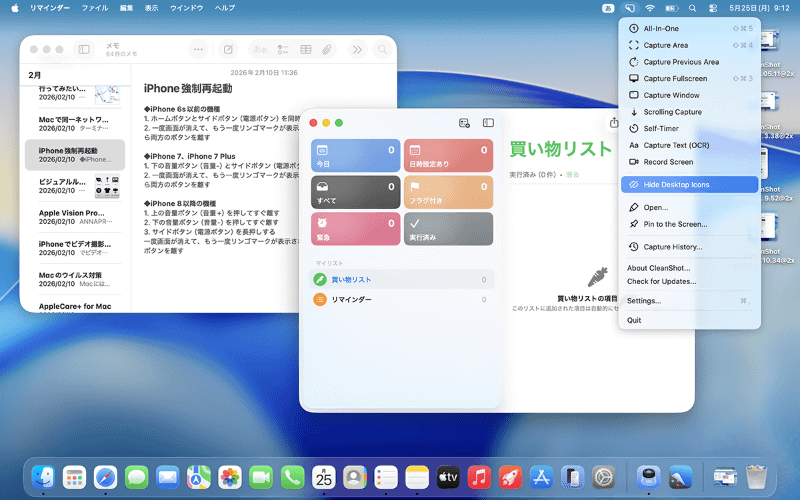Click search icon in Notes window
This screenshot has width=800, height=500.
382,49
